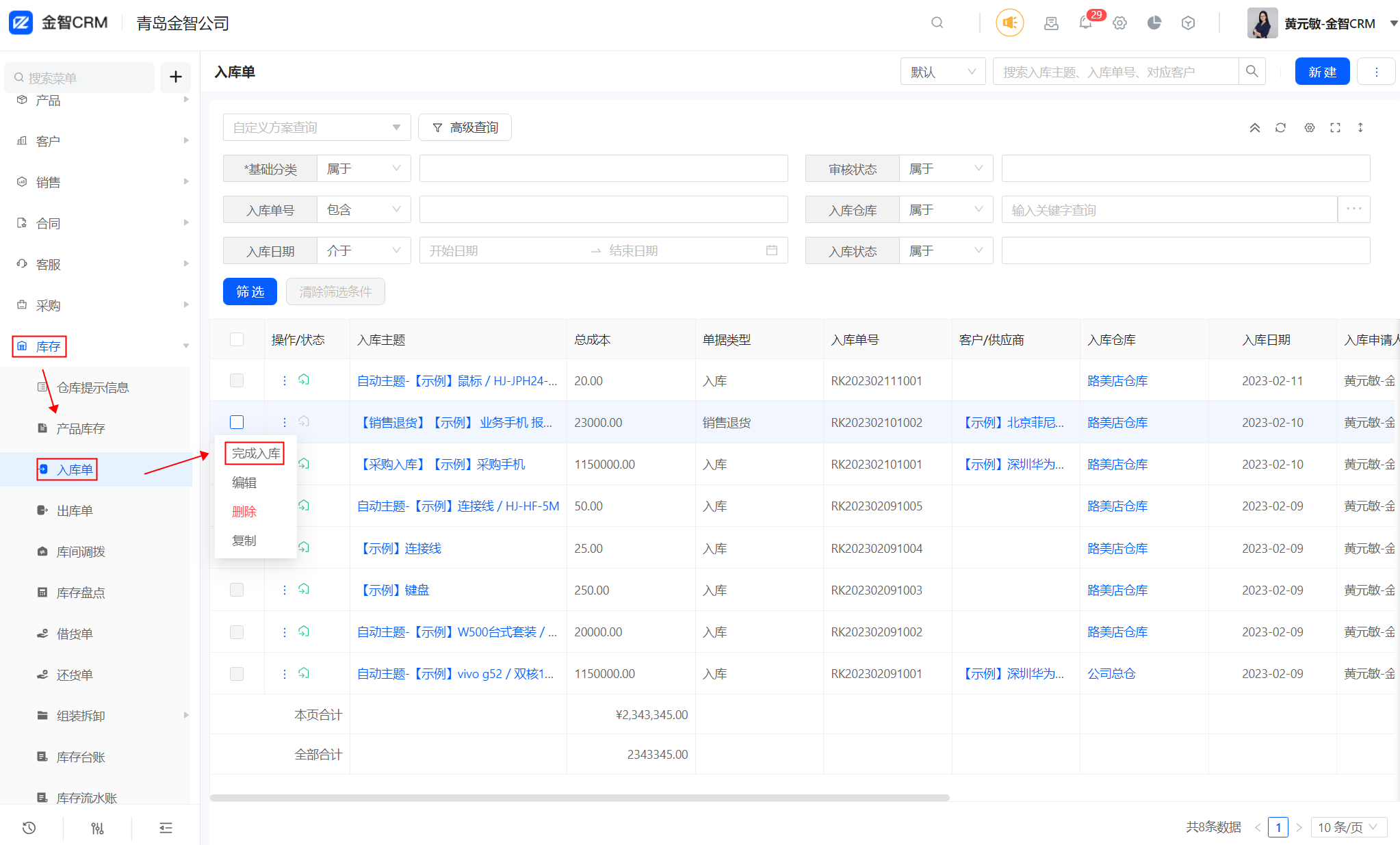
Task: Open the 审核状态 operator dropdown
Action: pos(946,168)
